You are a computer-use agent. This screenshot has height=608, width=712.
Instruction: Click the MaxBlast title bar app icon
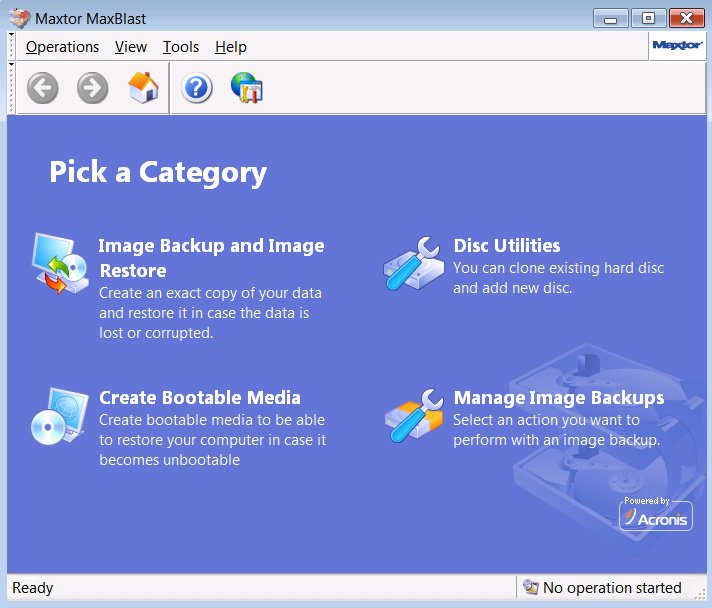point(20,18)
